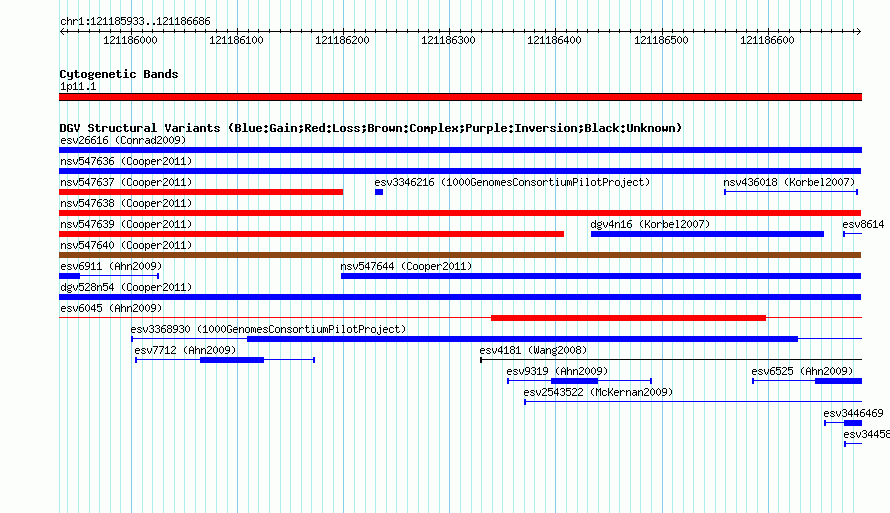Click ruler position 121186200
Screen dimensions: 890x513
point(342,40)
